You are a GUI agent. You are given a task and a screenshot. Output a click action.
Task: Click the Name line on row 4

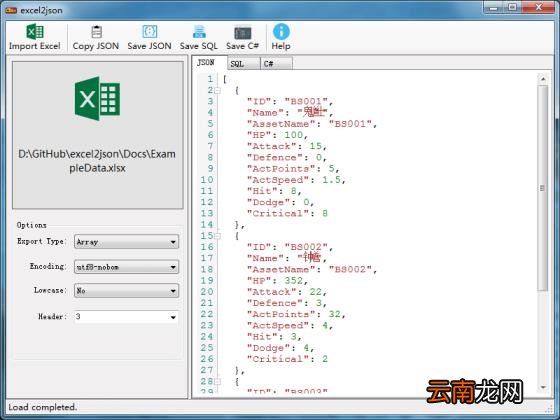pos(290,112)
